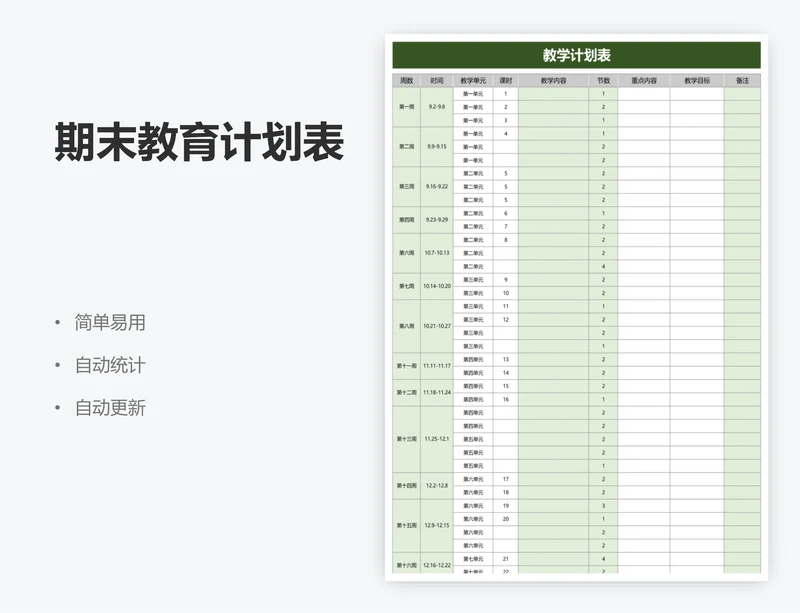
Task: Click the 第三周 week cell
Action: (x=407, y=187)
